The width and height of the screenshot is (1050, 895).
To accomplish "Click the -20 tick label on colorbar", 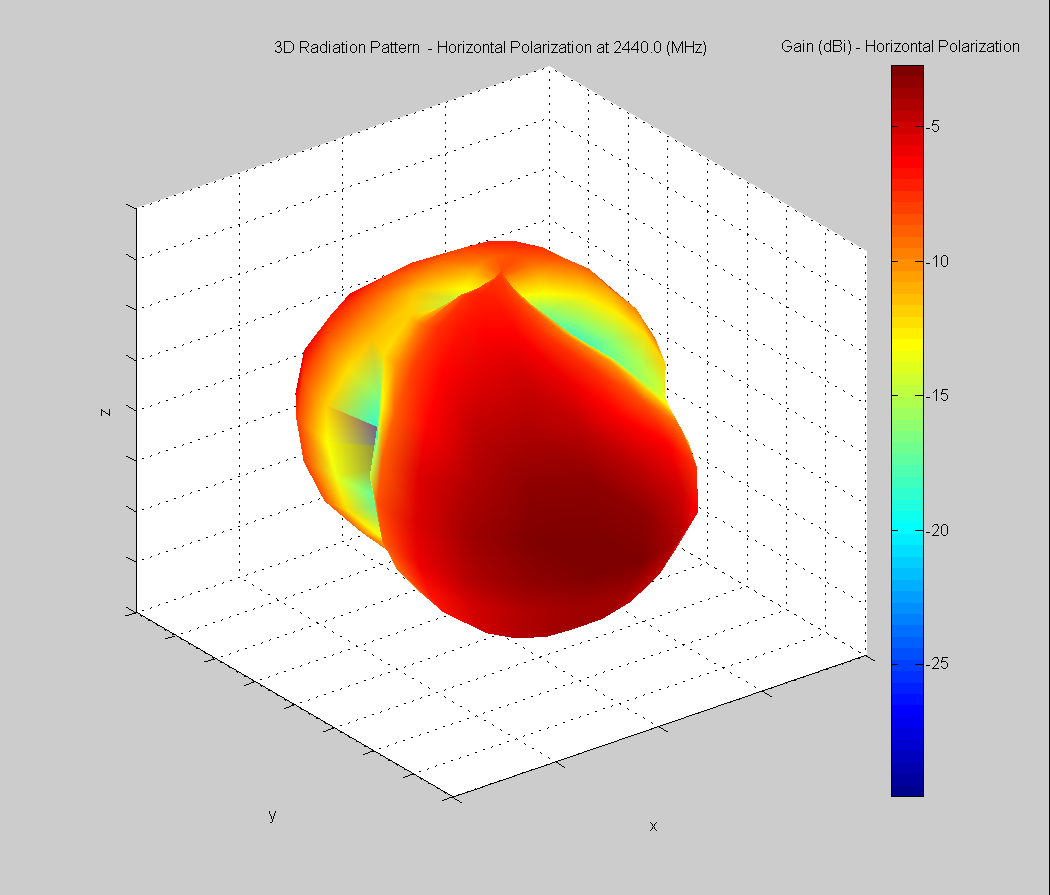I will coord(936,530).
